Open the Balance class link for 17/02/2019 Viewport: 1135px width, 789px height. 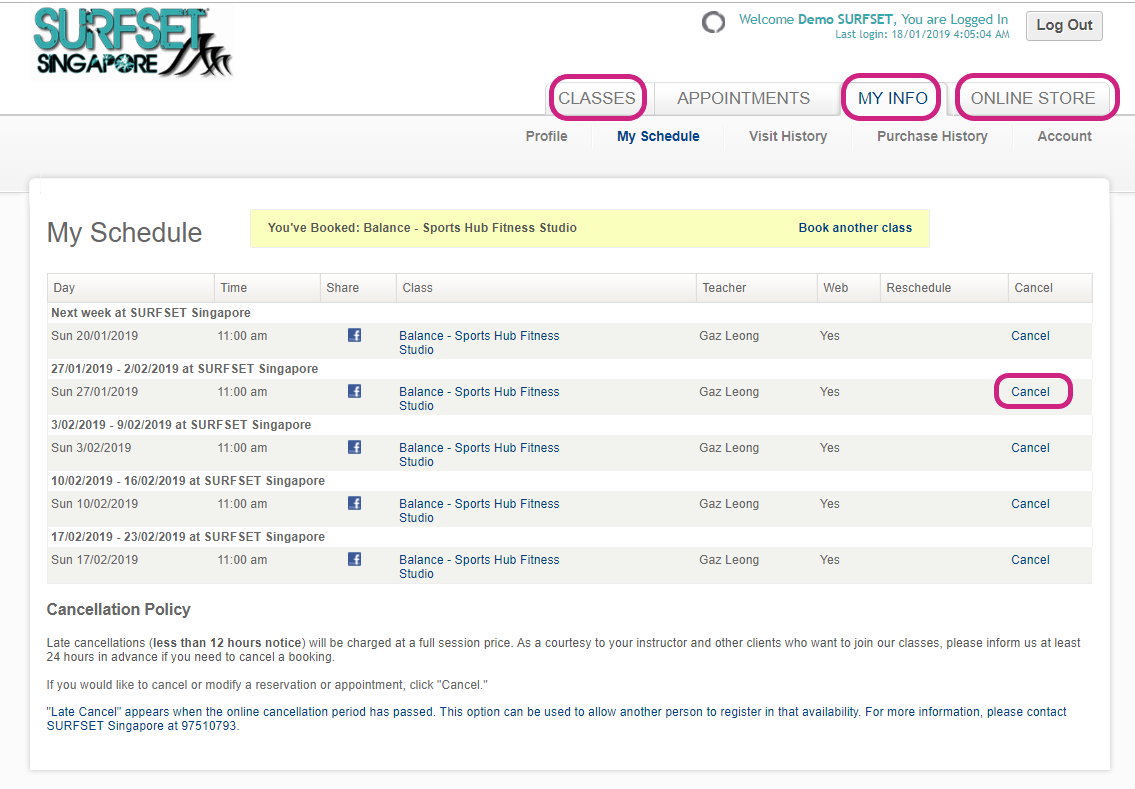pos(479,567)
